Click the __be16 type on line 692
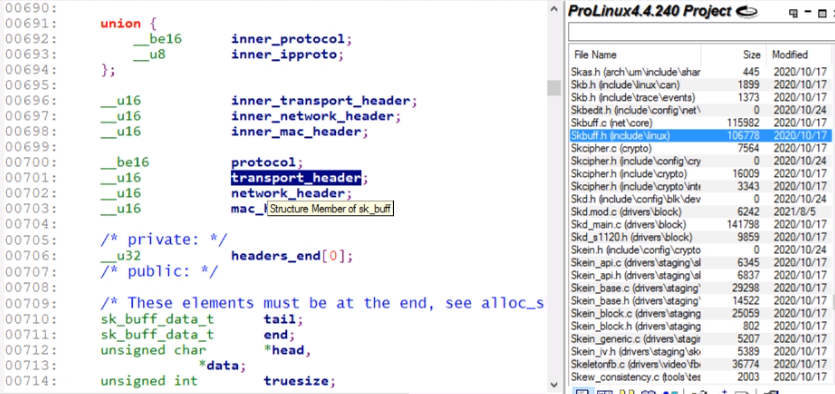Screen dimensions: 835x394 coord(157,39)
